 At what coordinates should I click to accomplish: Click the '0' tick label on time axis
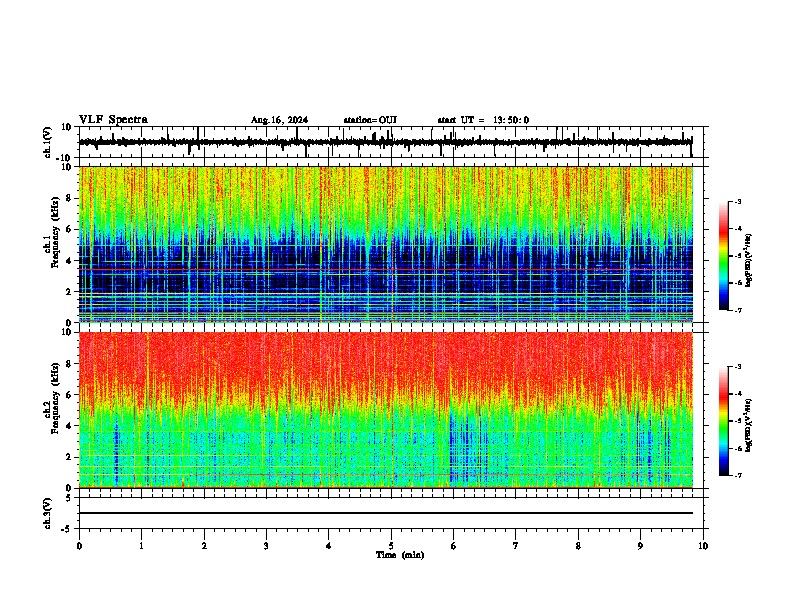[x=79, y=546]
